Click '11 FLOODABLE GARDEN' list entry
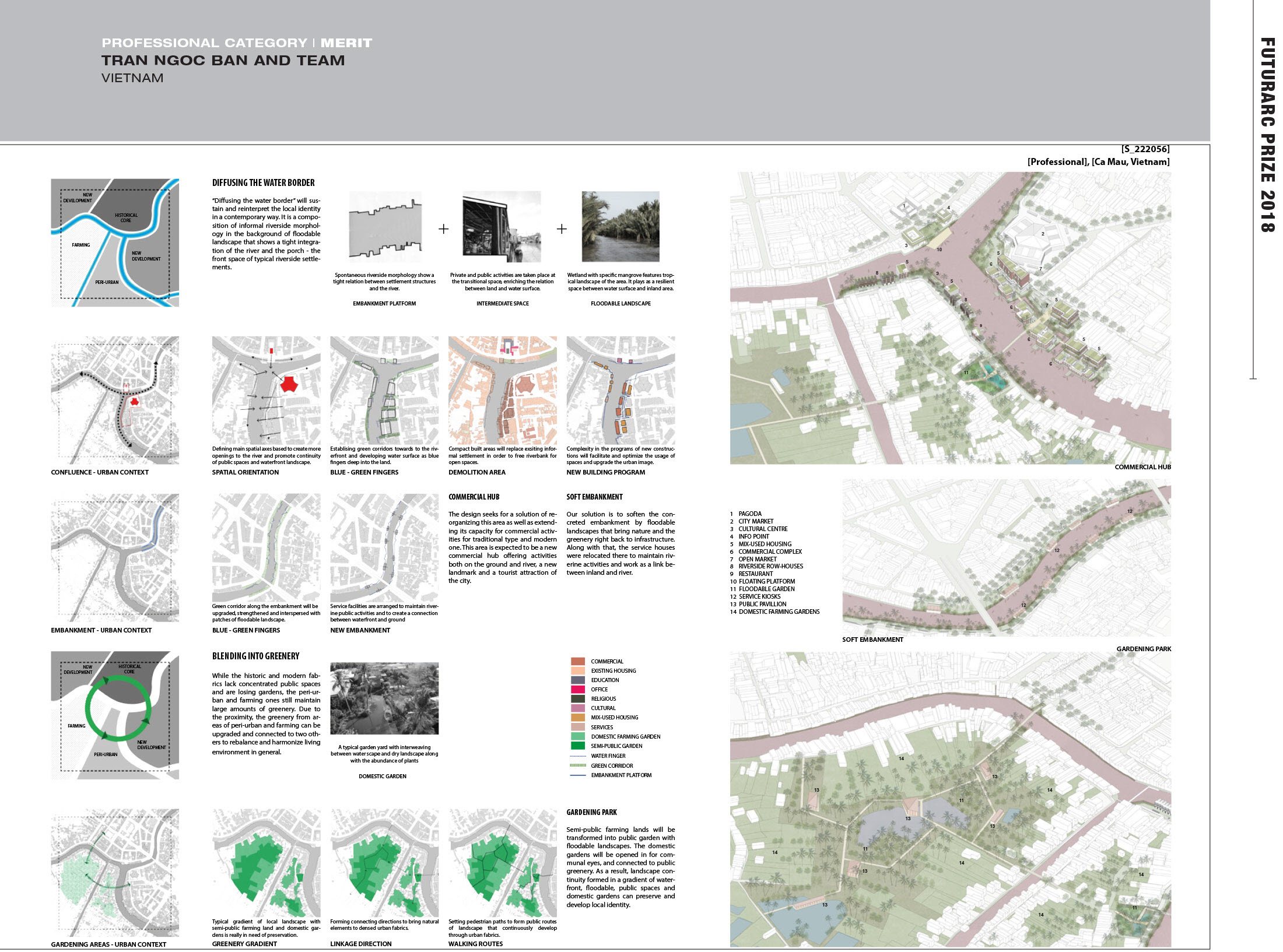The height and width of the screenshot is (952, 1283). tap(762, 589)
